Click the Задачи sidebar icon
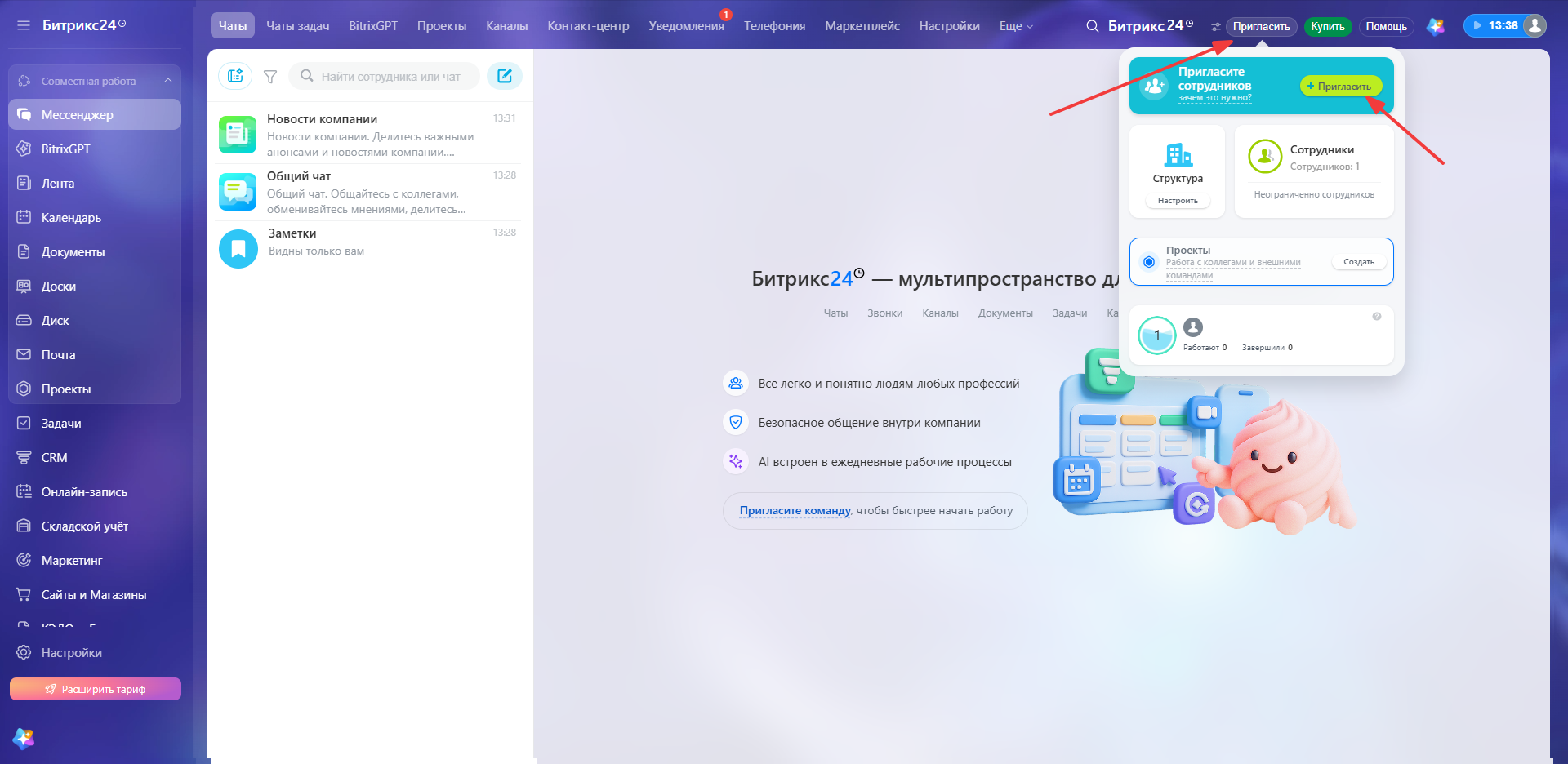The width and height of the screenshot is (1568, 764). (24, 423)
